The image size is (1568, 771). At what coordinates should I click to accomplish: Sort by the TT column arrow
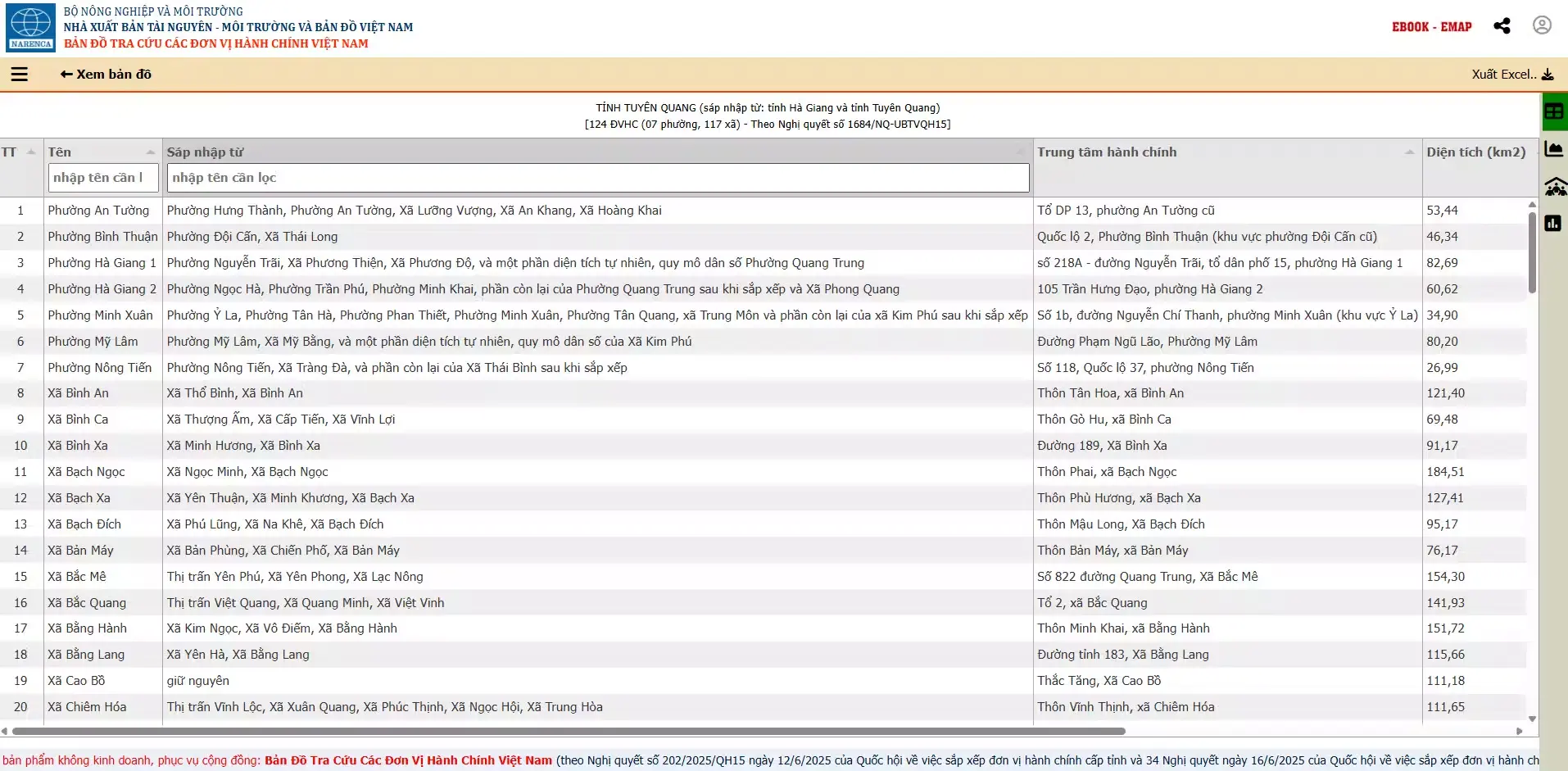click(x=31, y=152)
